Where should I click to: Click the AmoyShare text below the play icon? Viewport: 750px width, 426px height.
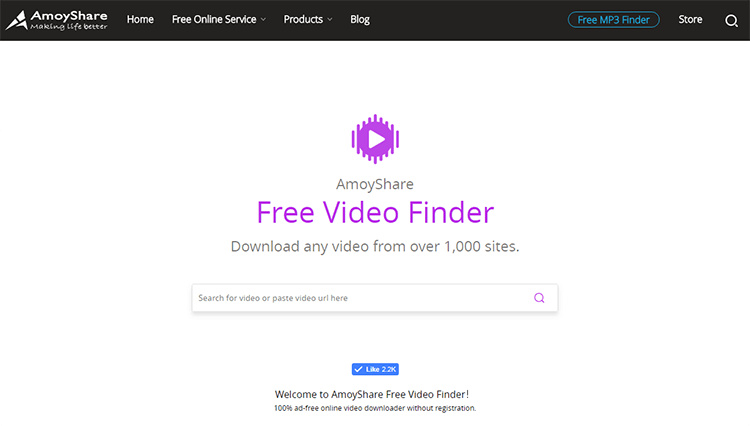coord(375,184)
